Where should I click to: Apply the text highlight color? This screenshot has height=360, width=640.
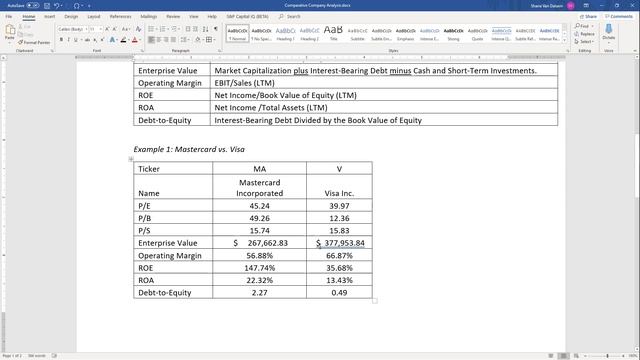pyautogui.click(x=124, y=40)
